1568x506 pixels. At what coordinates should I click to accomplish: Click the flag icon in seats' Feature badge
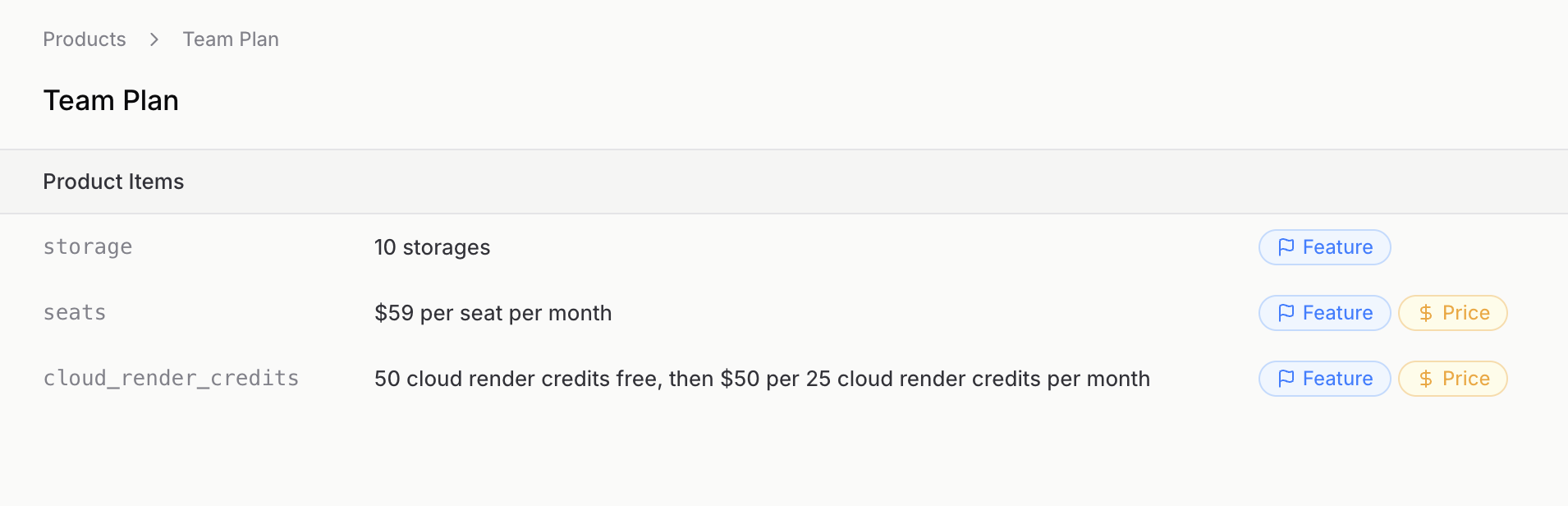point(1286,313)
